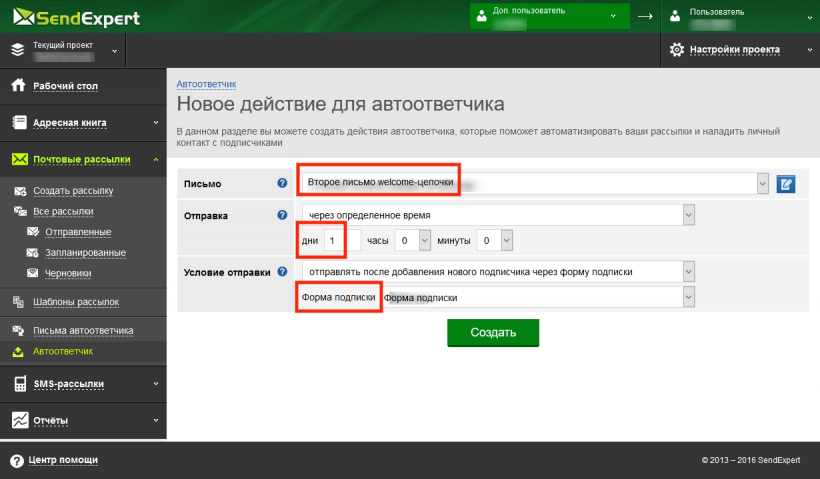Open the Письмо letter dropdown

pyautogui.click(x=762, y=184)
